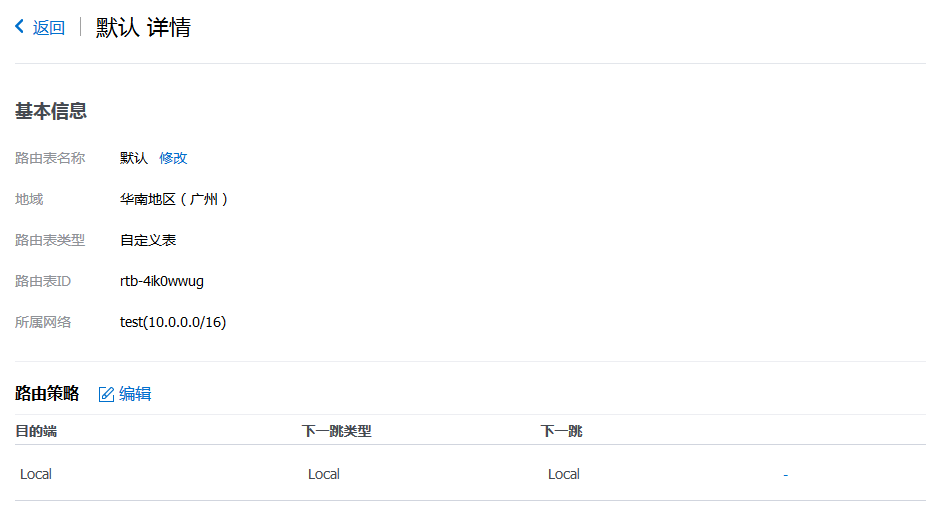The width and height of the screenshot is (926, 513).
Task: Click the 下一跳类型 column header
Action: pyautogui.click(x=337, y=431)
